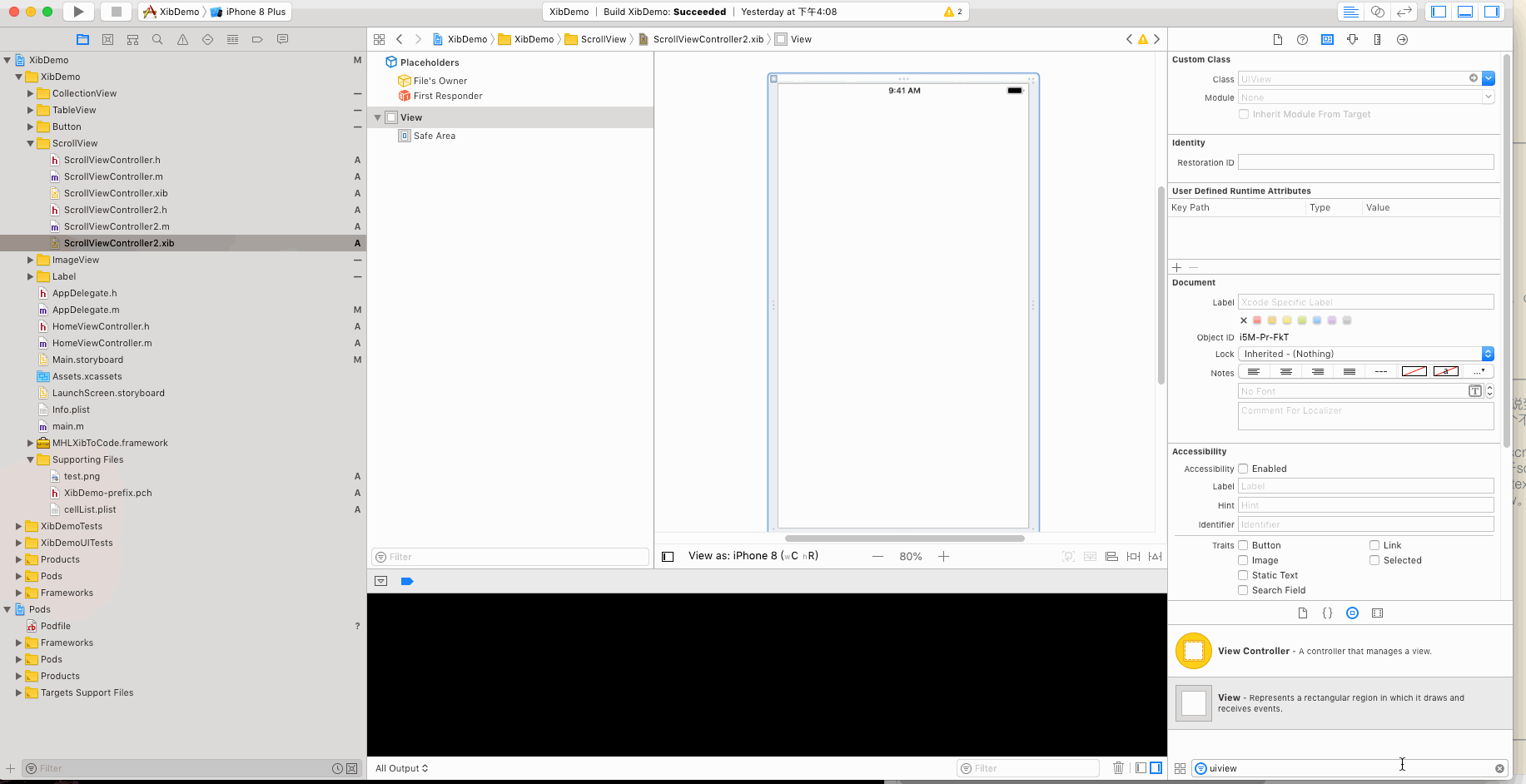Screen dimensions: 1526x784
Task: Switch to the Standard editor
Action: coord(1350,12)
